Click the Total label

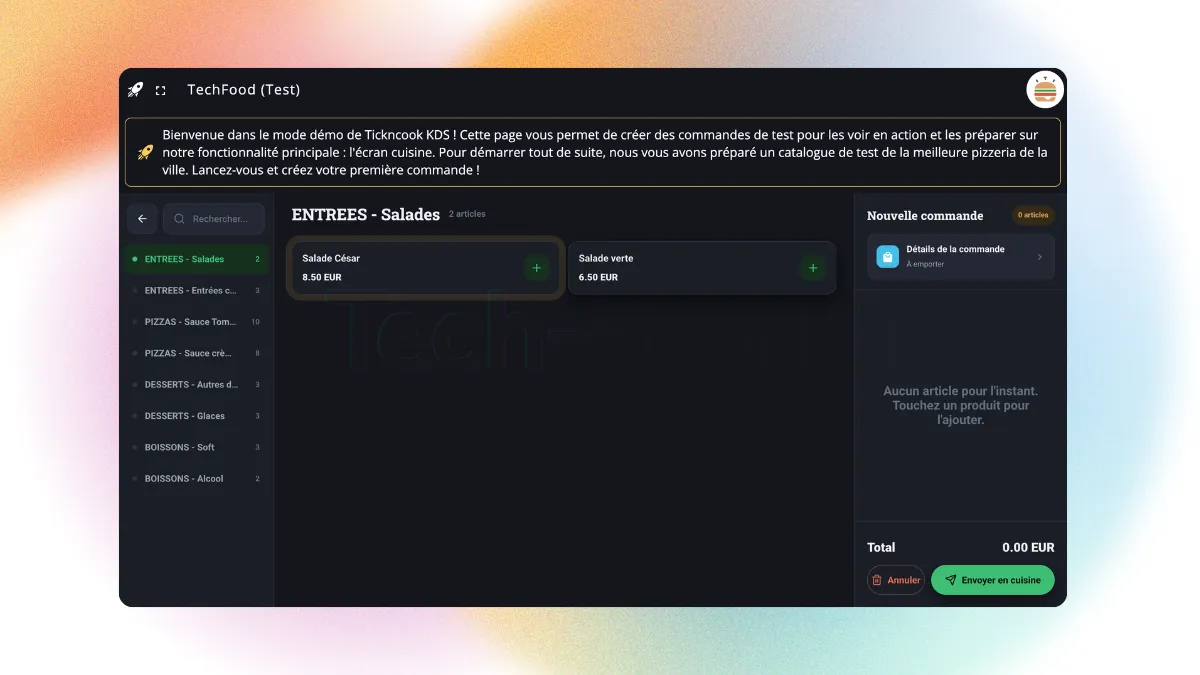tap(881, 548)
